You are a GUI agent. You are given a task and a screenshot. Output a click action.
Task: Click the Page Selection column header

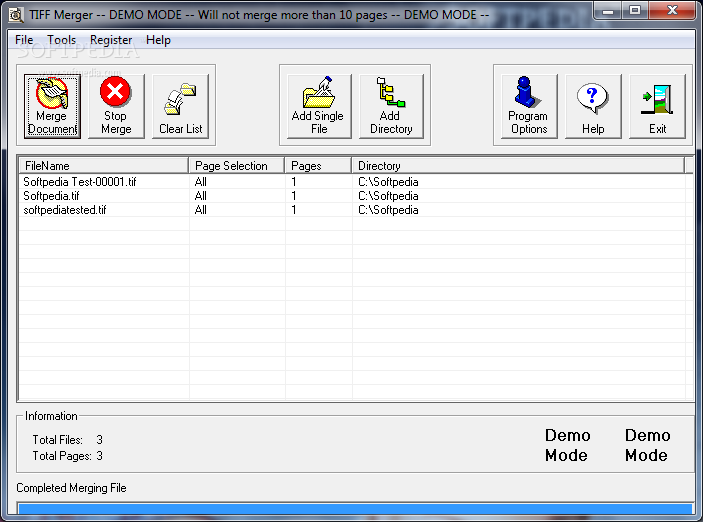pos(237,165)
